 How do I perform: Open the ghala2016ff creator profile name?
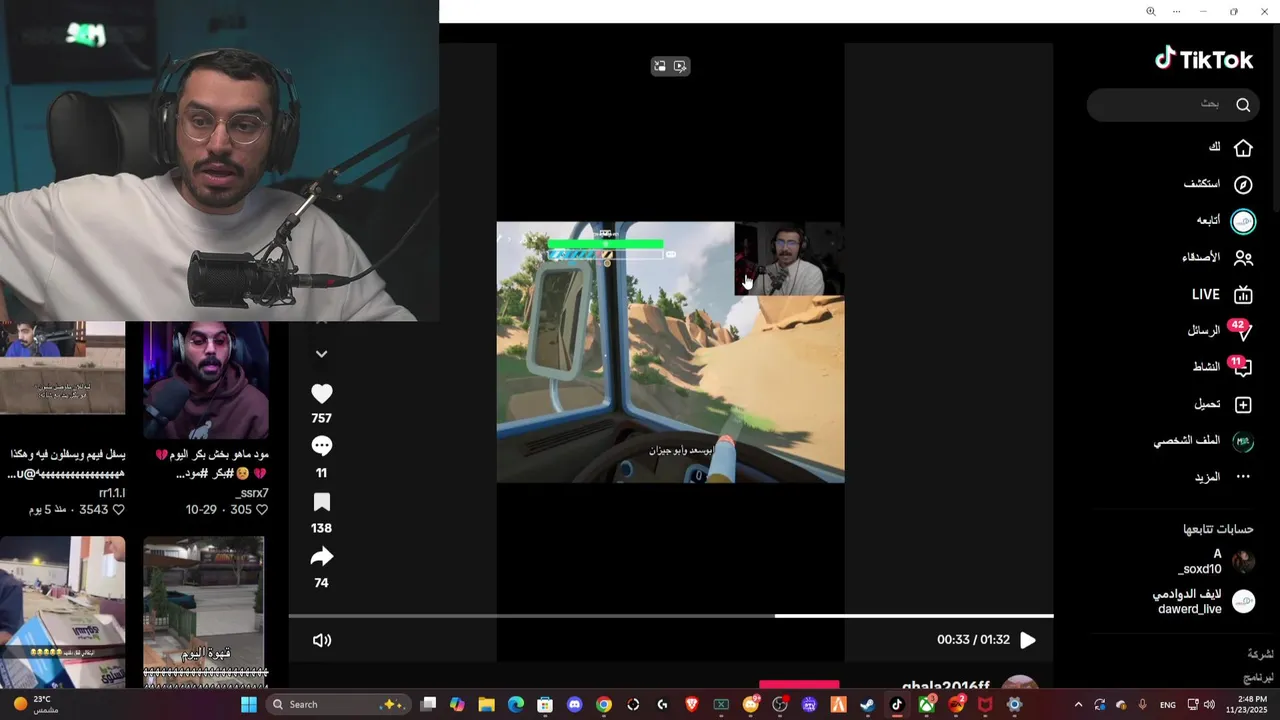click(946, 686)
